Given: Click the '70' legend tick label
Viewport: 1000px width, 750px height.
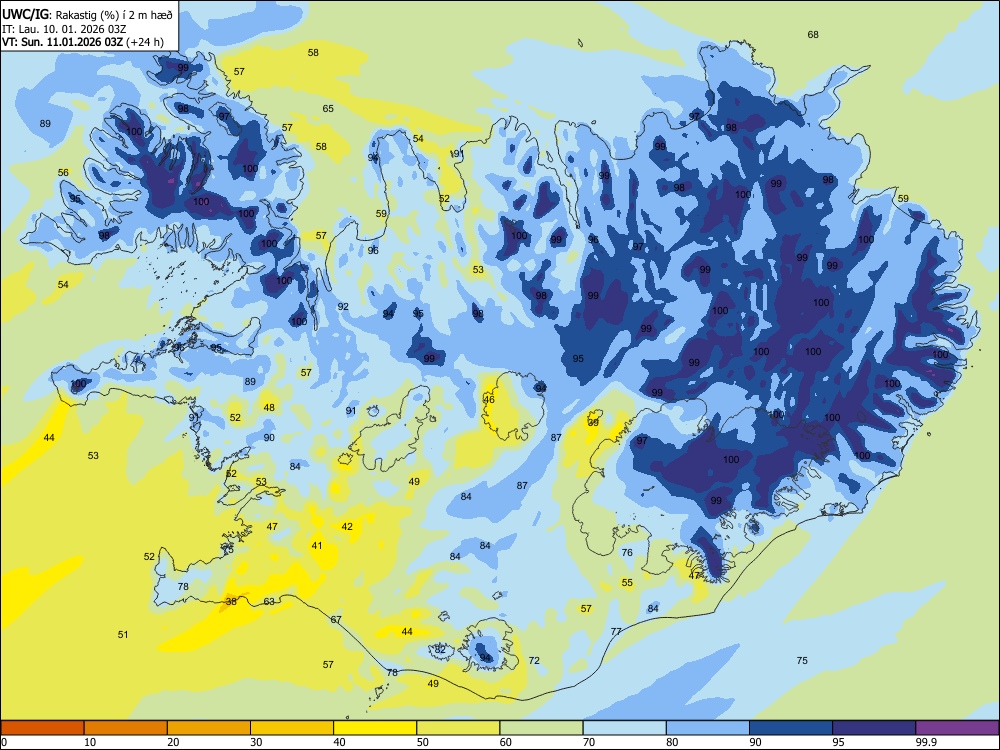Looking at the screenshot, I should [x=589, y=742].
